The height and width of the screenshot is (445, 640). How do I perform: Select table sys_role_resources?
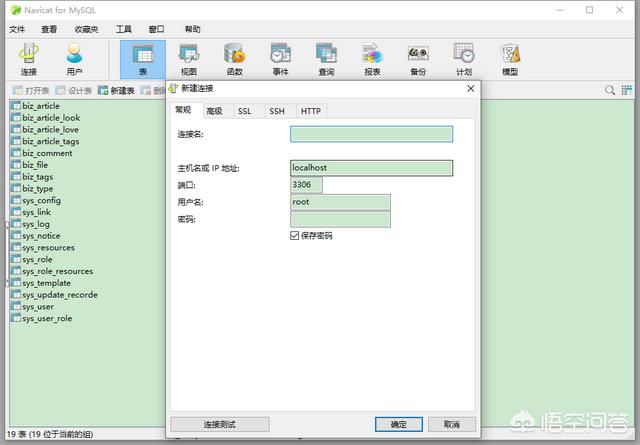(52, 271)
